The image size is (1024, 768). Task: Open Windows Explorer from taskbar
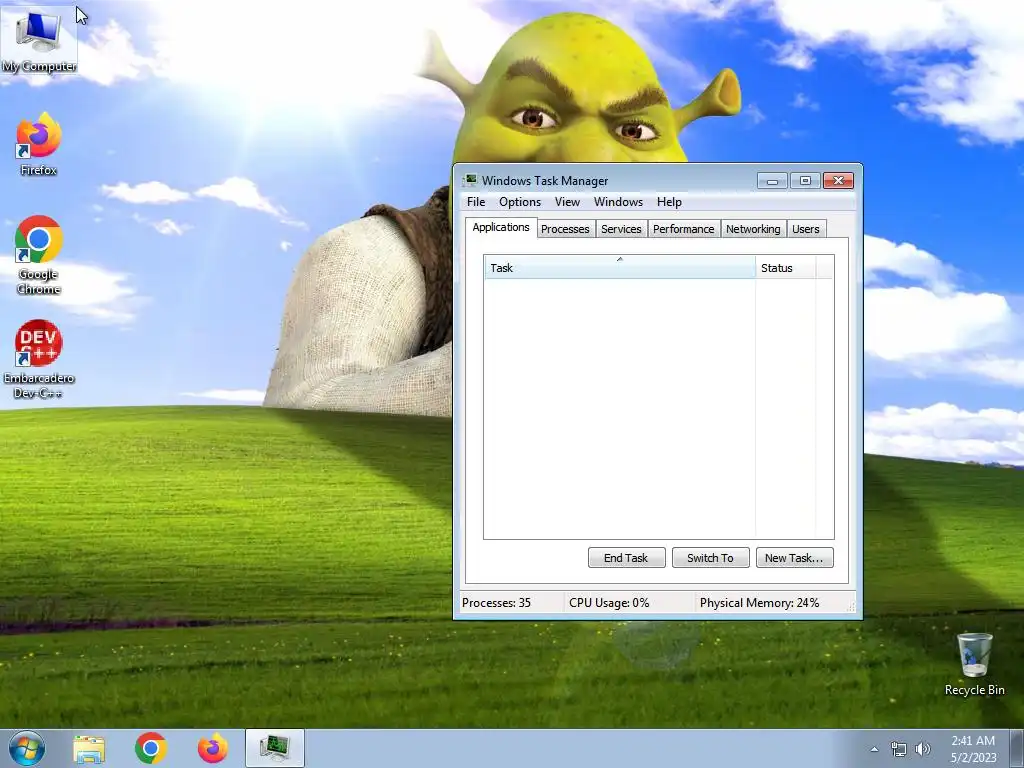89,749
